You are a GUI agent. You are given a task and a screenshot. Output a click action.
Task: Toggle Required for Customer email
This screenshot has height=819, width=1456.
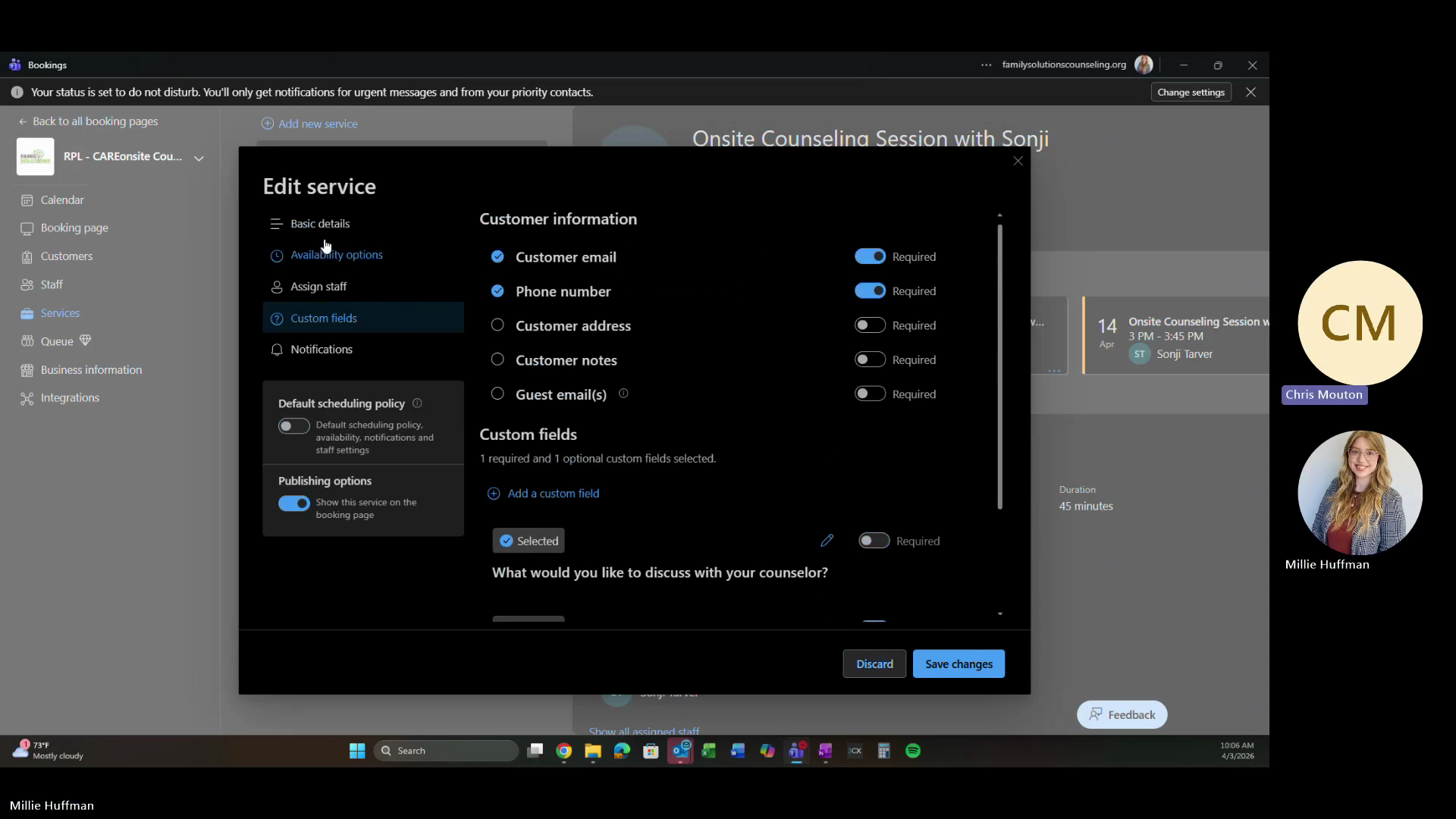[x=870, y=256]
